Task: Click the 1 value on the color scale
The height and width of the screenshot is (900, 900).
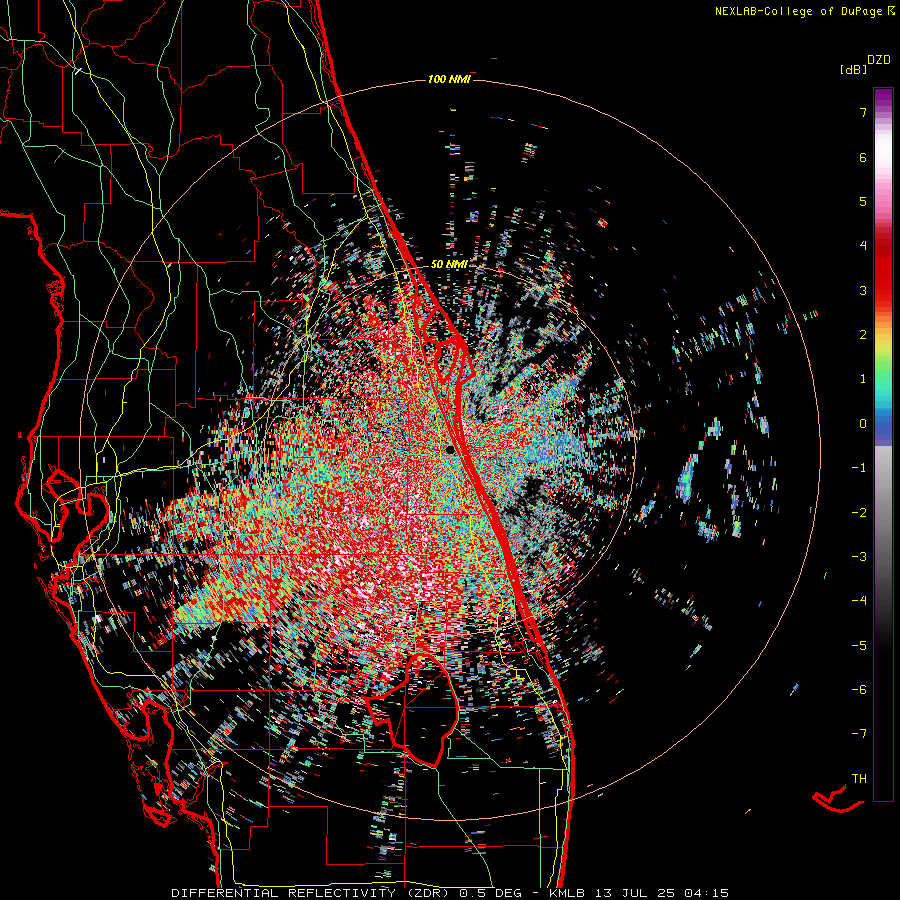Action: pyautogui.click(x=863, y=379)
